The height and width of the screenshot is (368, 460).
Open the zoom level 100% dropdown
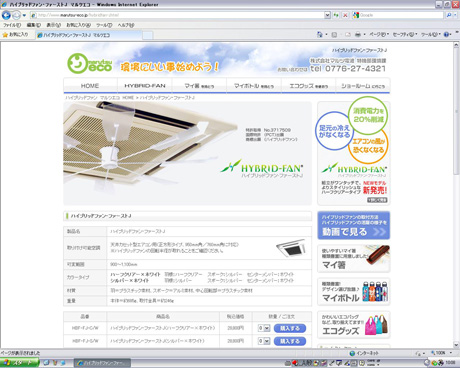442,353
